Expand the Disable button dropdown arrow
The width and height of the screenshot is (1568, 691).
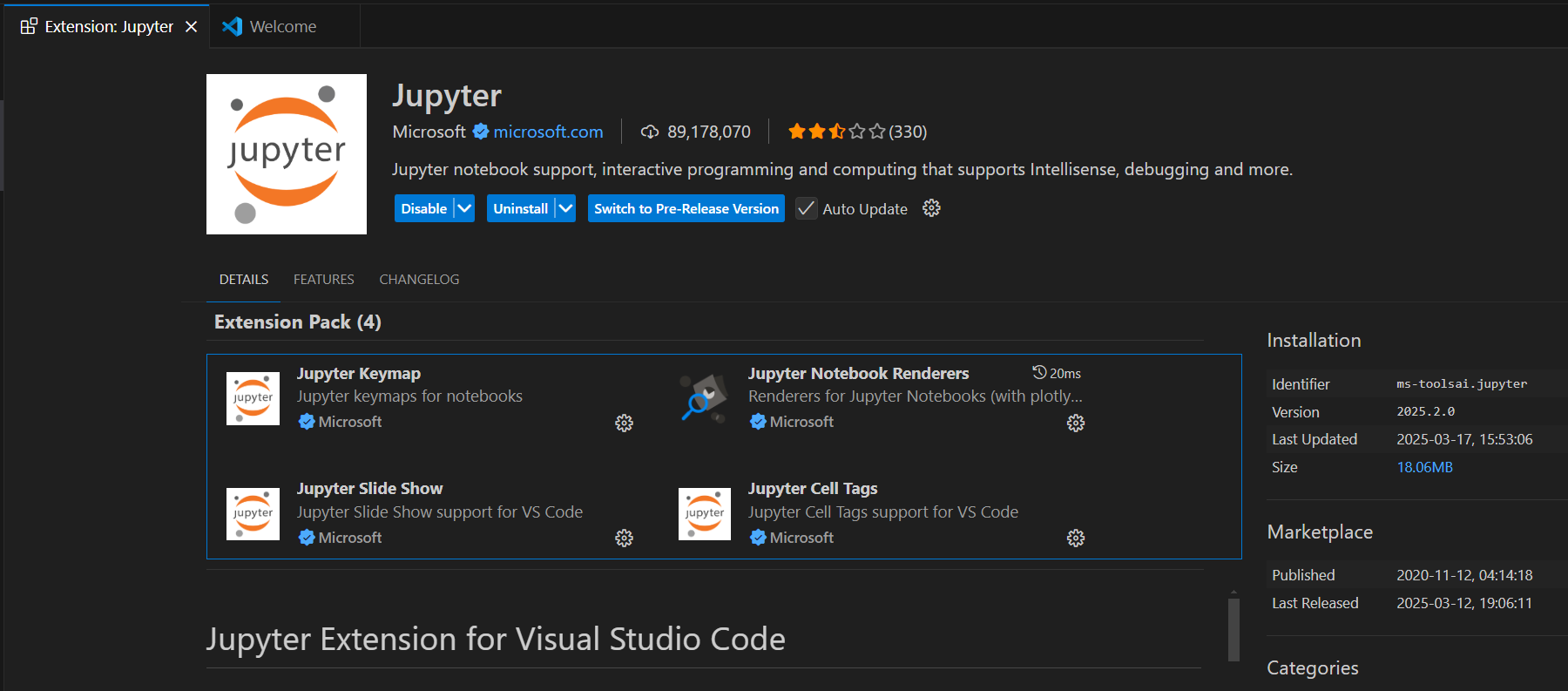point(464,208)
